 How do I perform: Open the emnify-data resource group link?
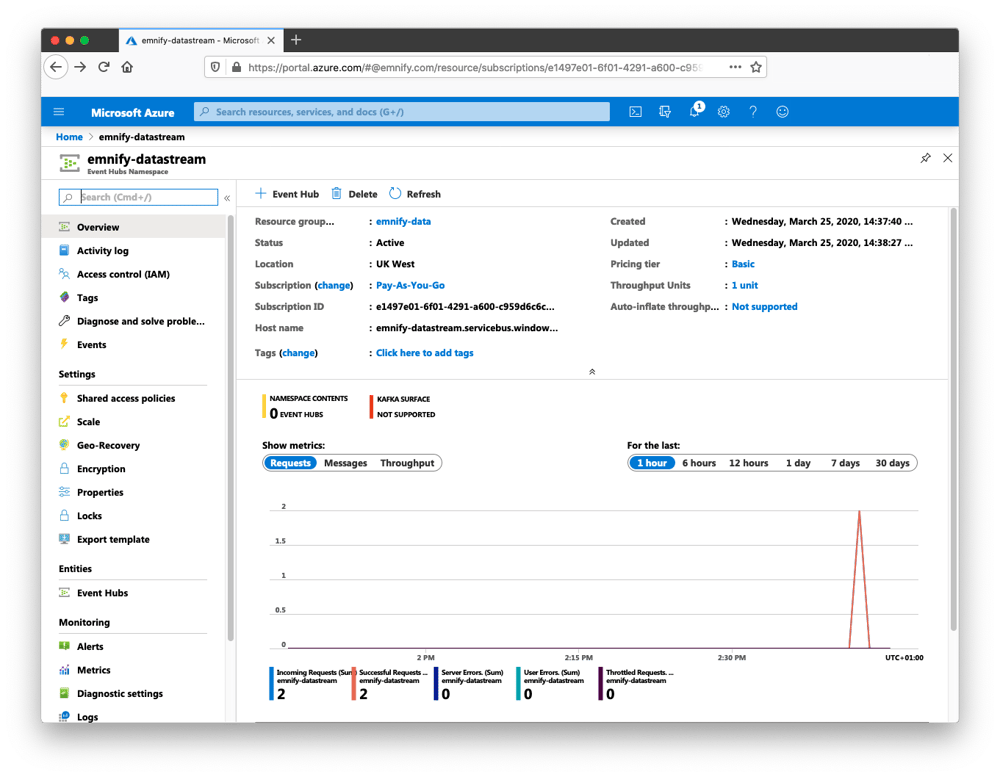pyautogui.click(x=403, y=221)
